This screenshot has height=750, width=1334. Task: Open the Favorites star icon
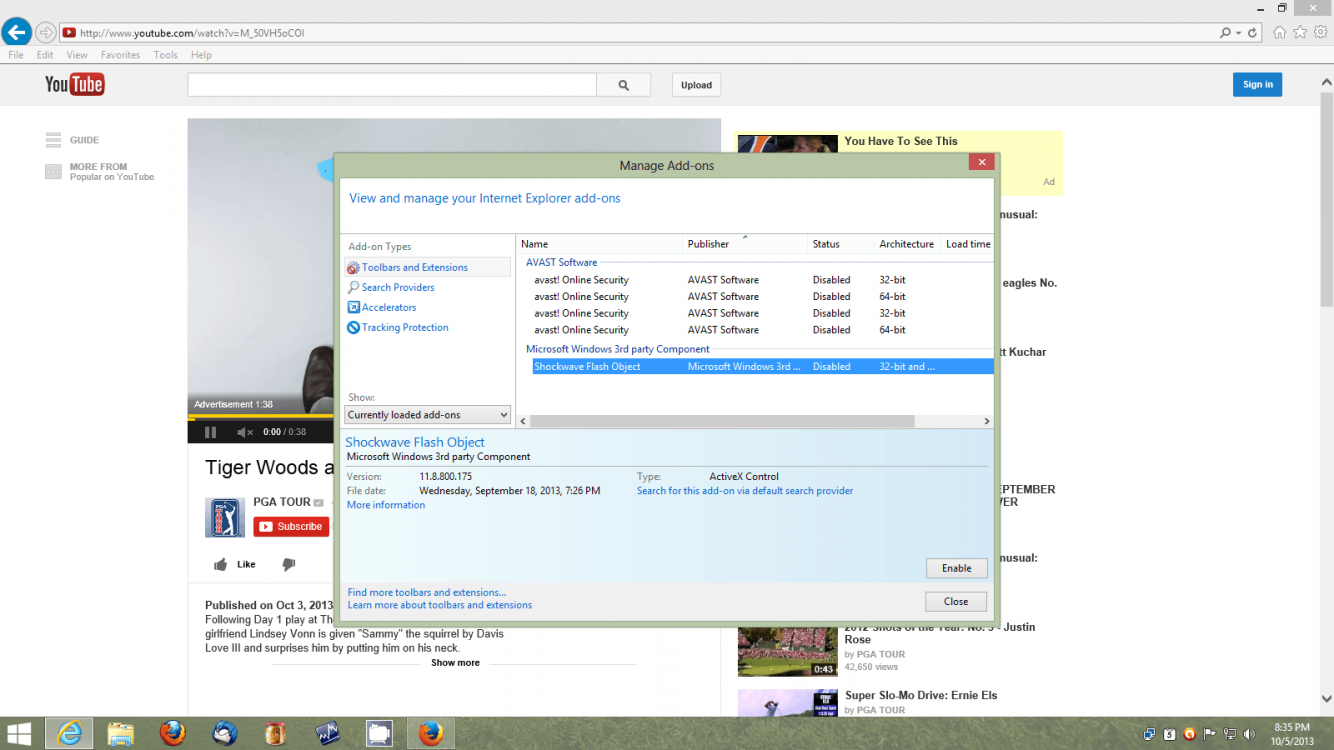click(x=1300, y=32)
